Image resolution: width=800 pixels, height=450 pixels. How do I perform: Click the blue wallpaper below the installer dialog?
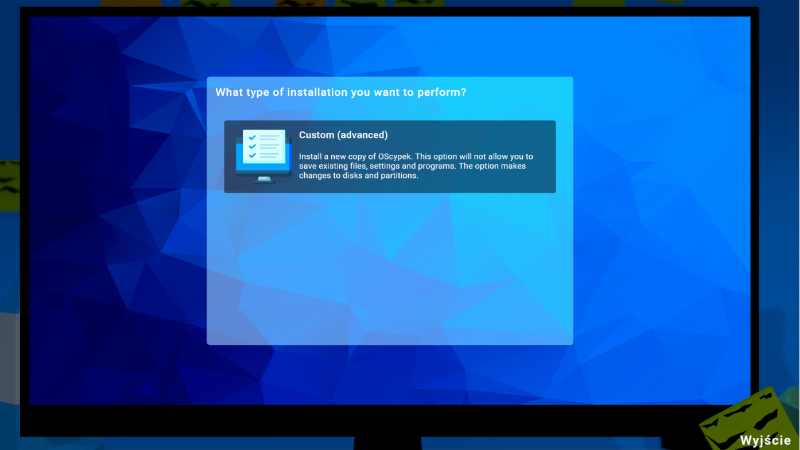click(390, 375)
